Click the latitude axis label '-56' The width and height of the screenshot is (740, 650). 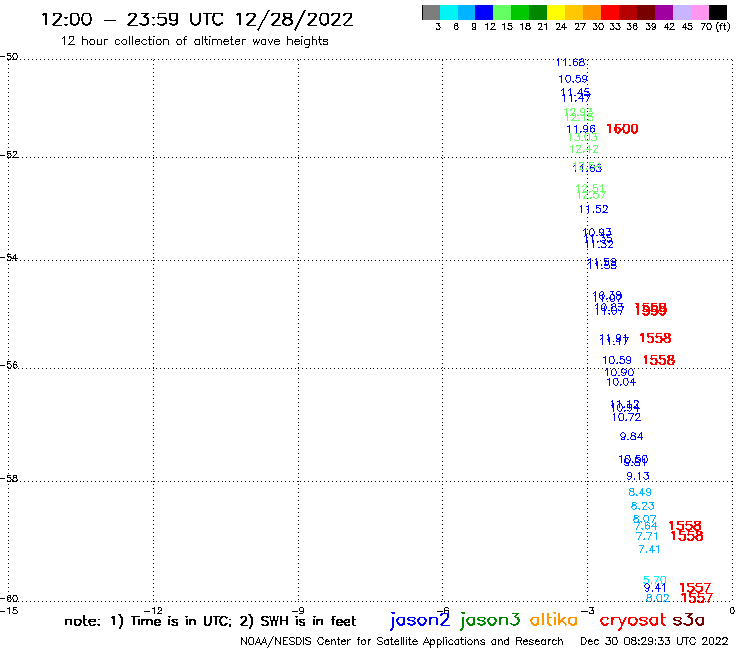coord(9,365)
